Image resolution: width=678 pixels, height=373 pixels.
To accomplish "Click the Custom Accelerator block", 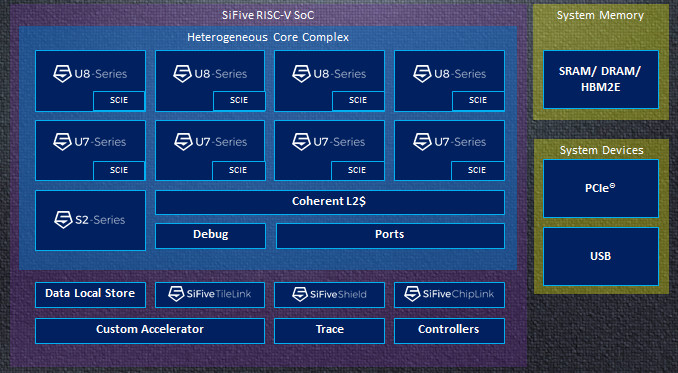I will (x=150, y=331).
